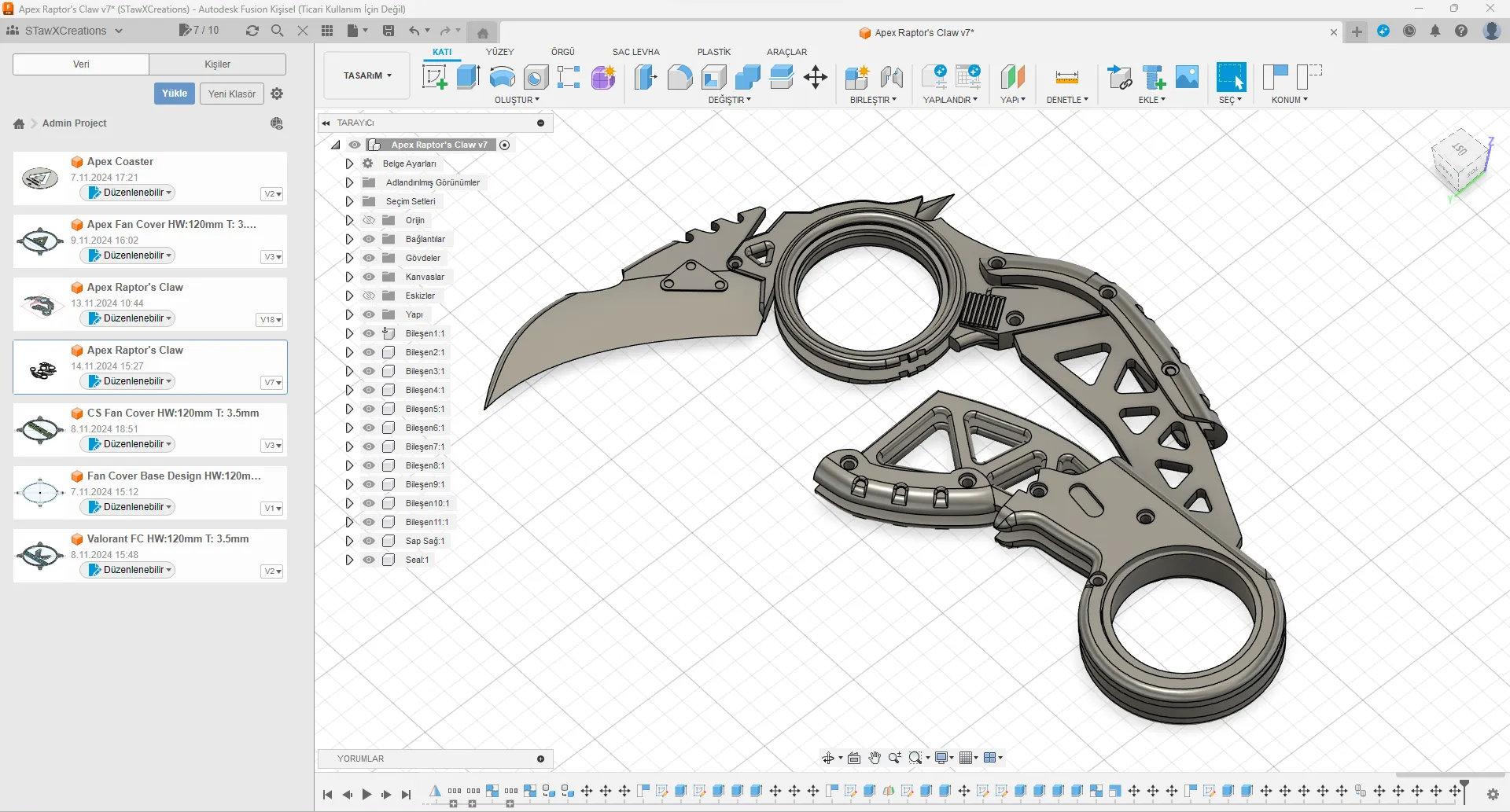Switch to the YÜZEY tab

click(x=499, y=52)
